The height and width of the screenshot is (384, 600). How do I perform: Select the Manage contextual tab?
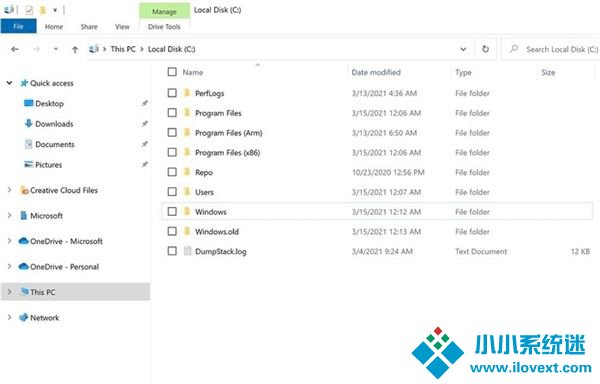[x=164, y=11]
